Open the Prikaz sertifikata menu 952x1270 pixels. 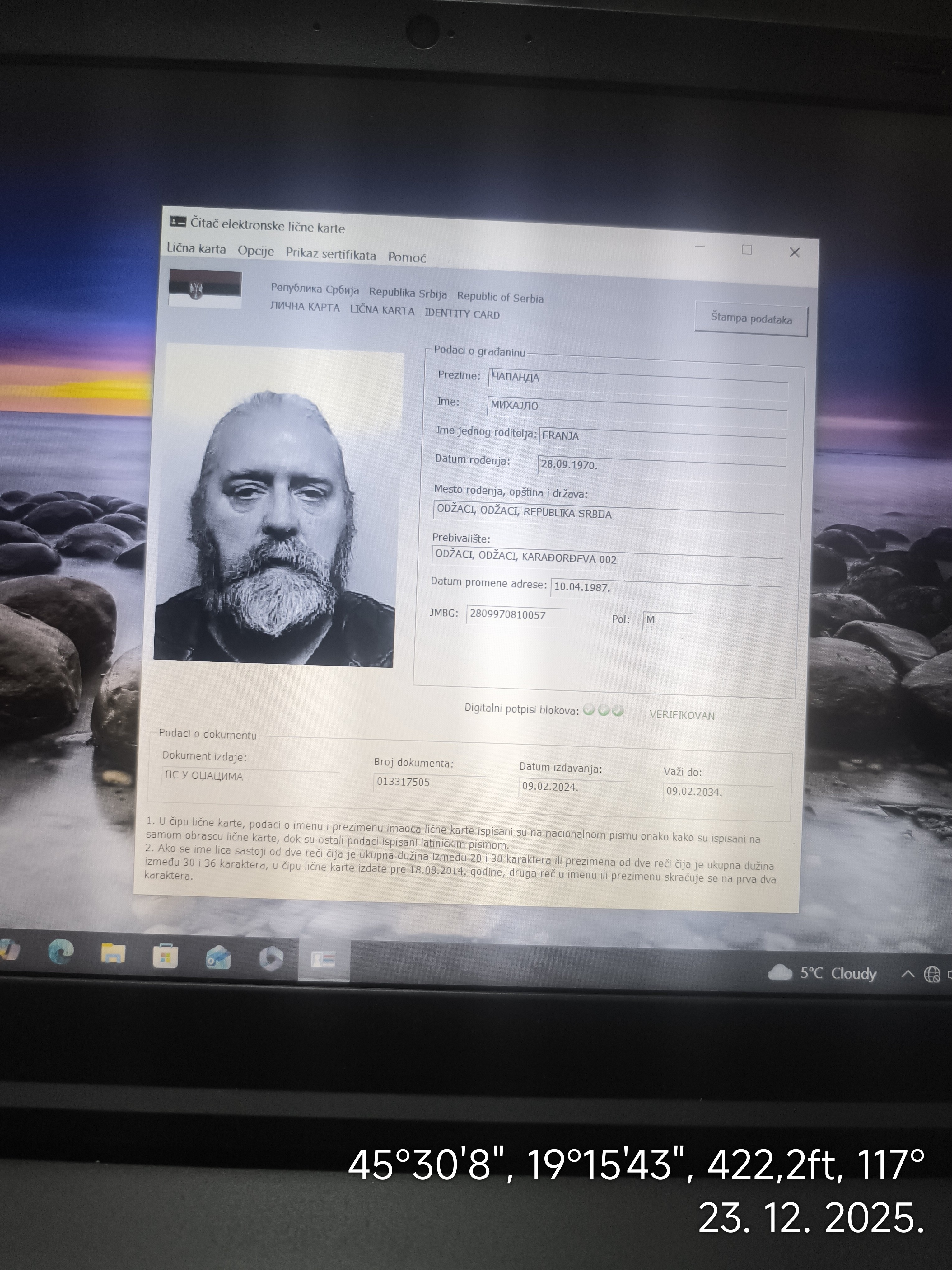point(331,254)
